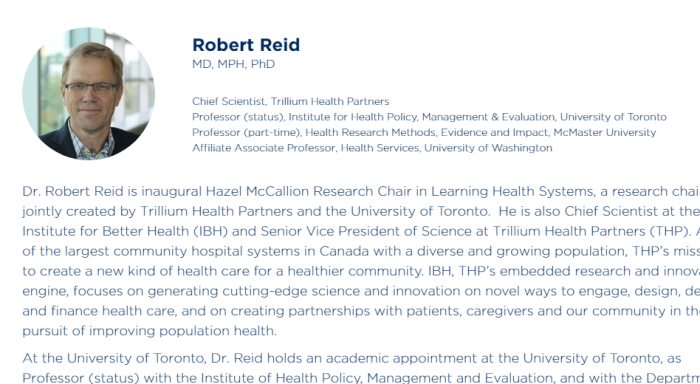This screenshot has height=384, width=700.
Task: Click the MD, MPH, PhD credentials text
Action: tap(233, 64)
